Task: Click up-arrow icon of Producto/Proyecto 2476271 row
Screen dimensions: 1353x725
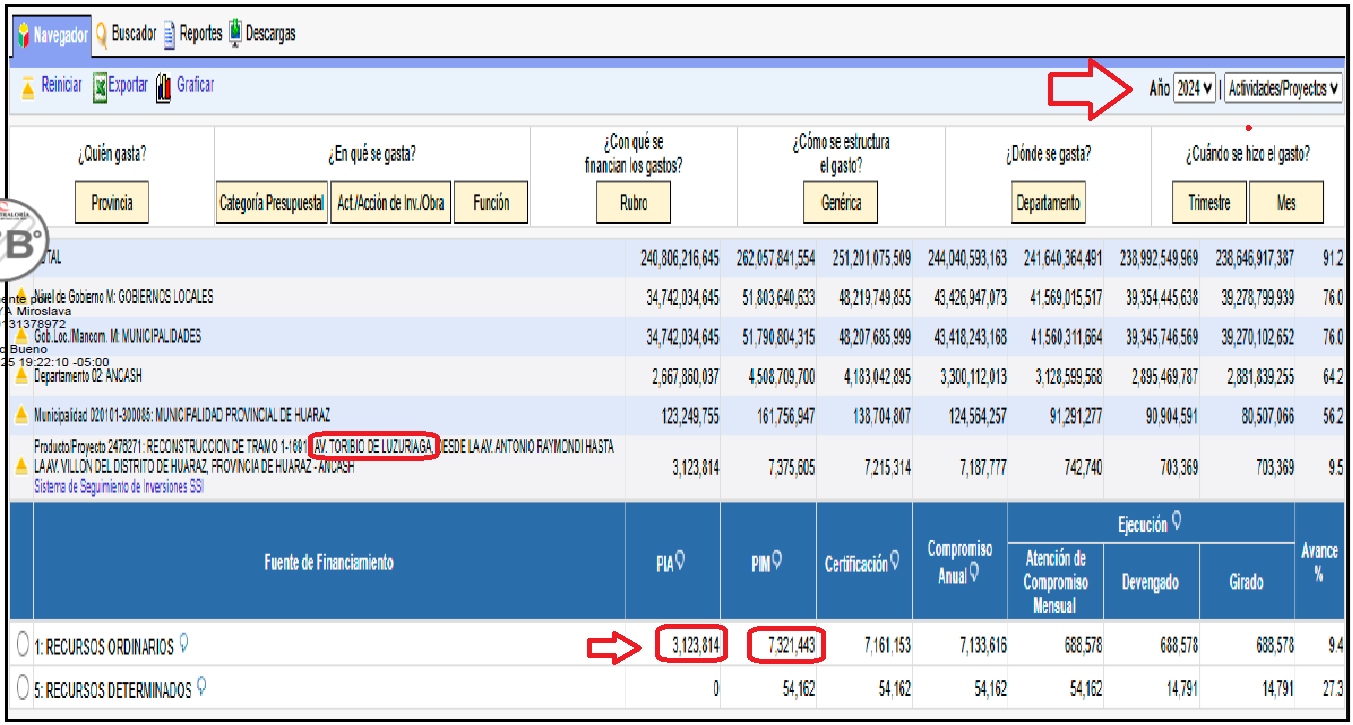Action: (21, 465)
